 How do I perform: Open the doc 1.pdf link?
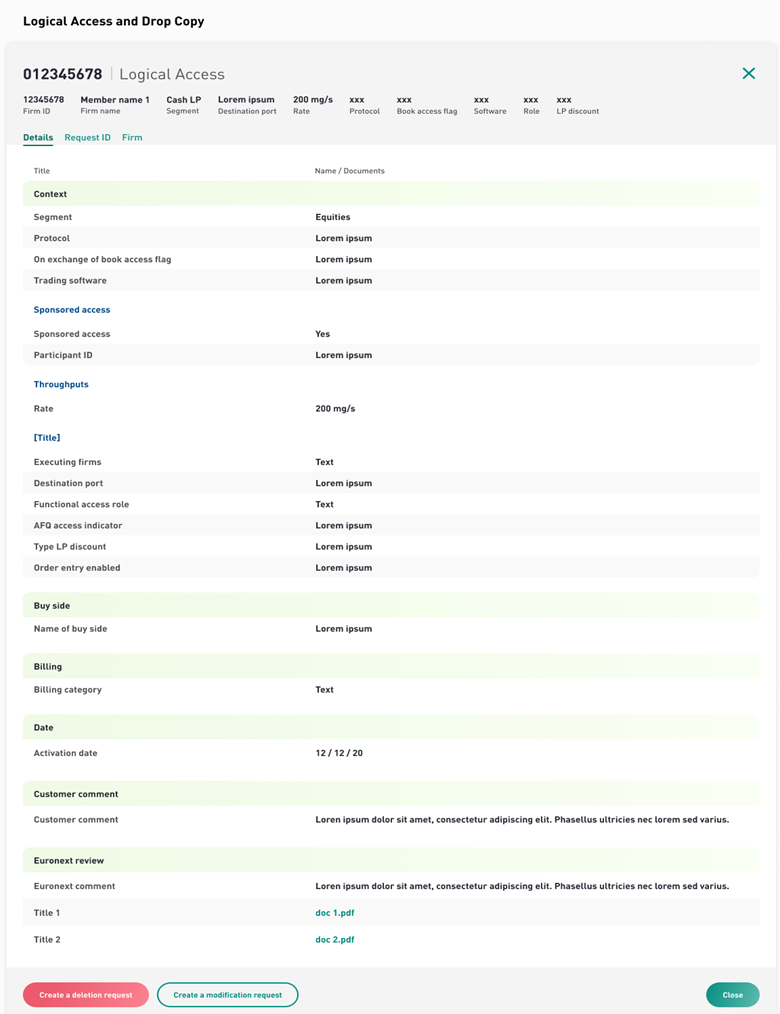(334, 912)
